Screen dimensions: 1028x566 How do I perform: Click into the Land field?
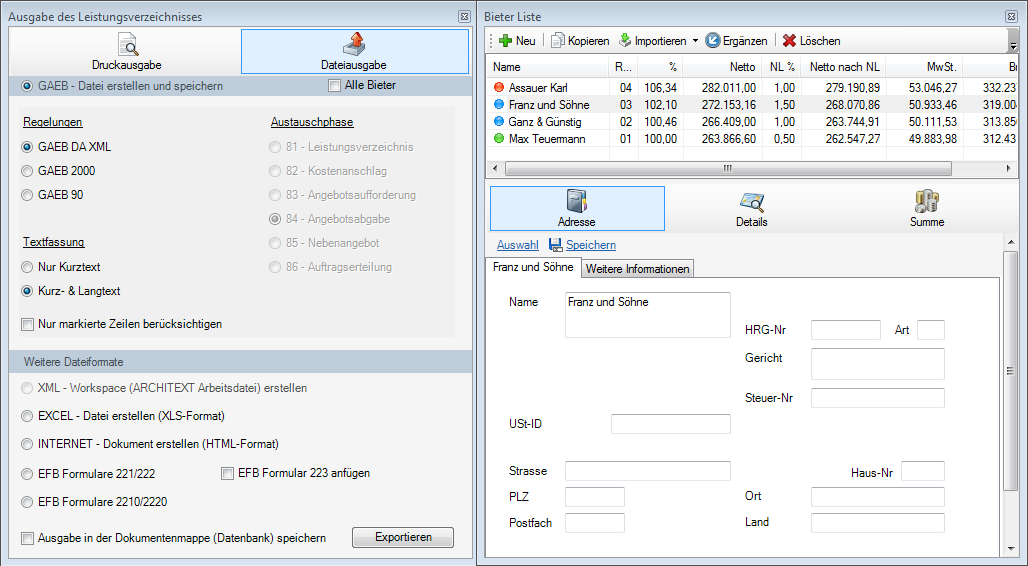878,523
